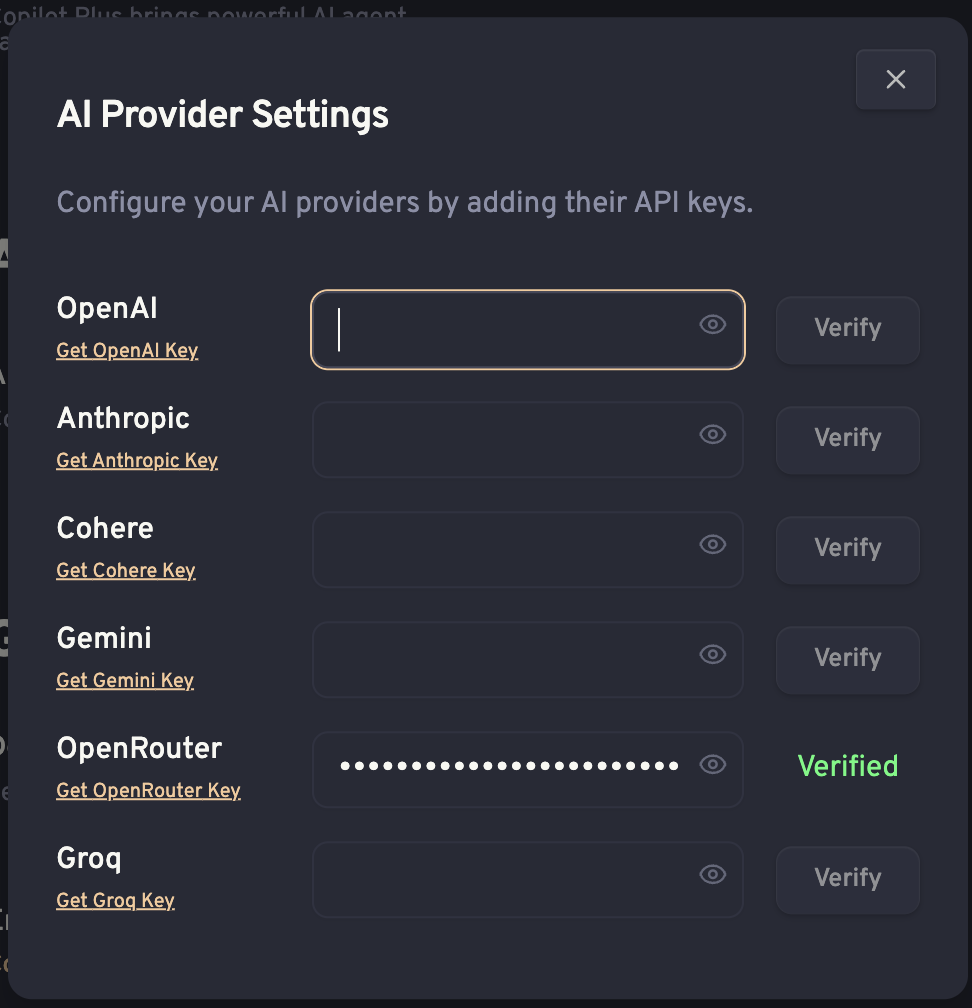Close the AI Provider Settings dialog
Screen dimensions: 972x1008
click(896, 80)
